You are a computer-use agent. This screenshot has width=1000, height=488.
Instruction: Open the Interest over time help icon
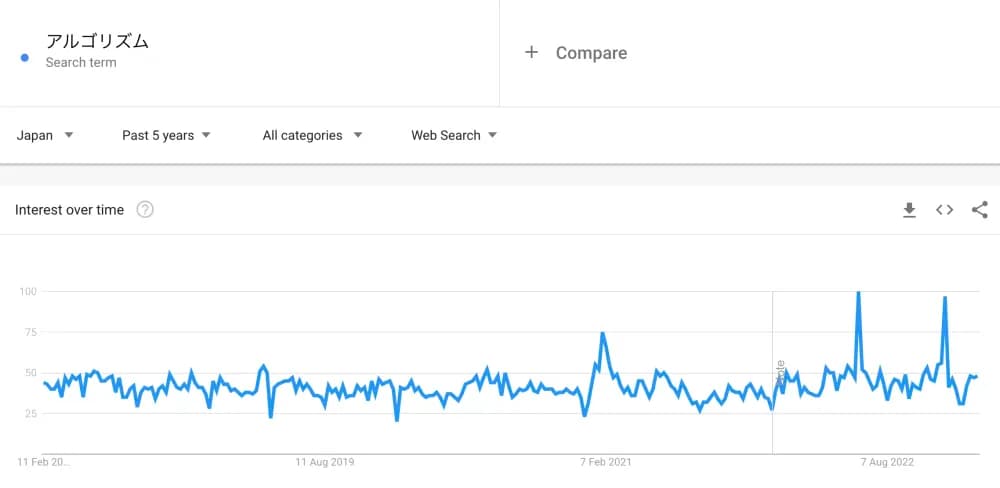click(x=145, y=210)
